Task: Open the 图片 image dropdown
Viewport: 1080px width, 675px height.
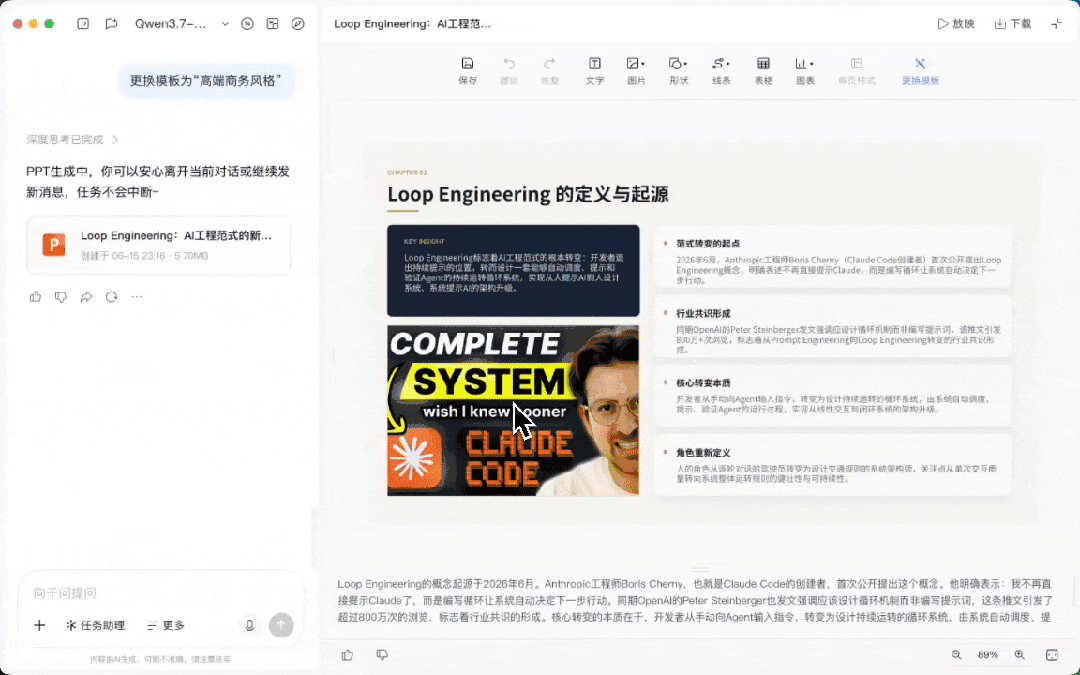Action: click(636, 71)
